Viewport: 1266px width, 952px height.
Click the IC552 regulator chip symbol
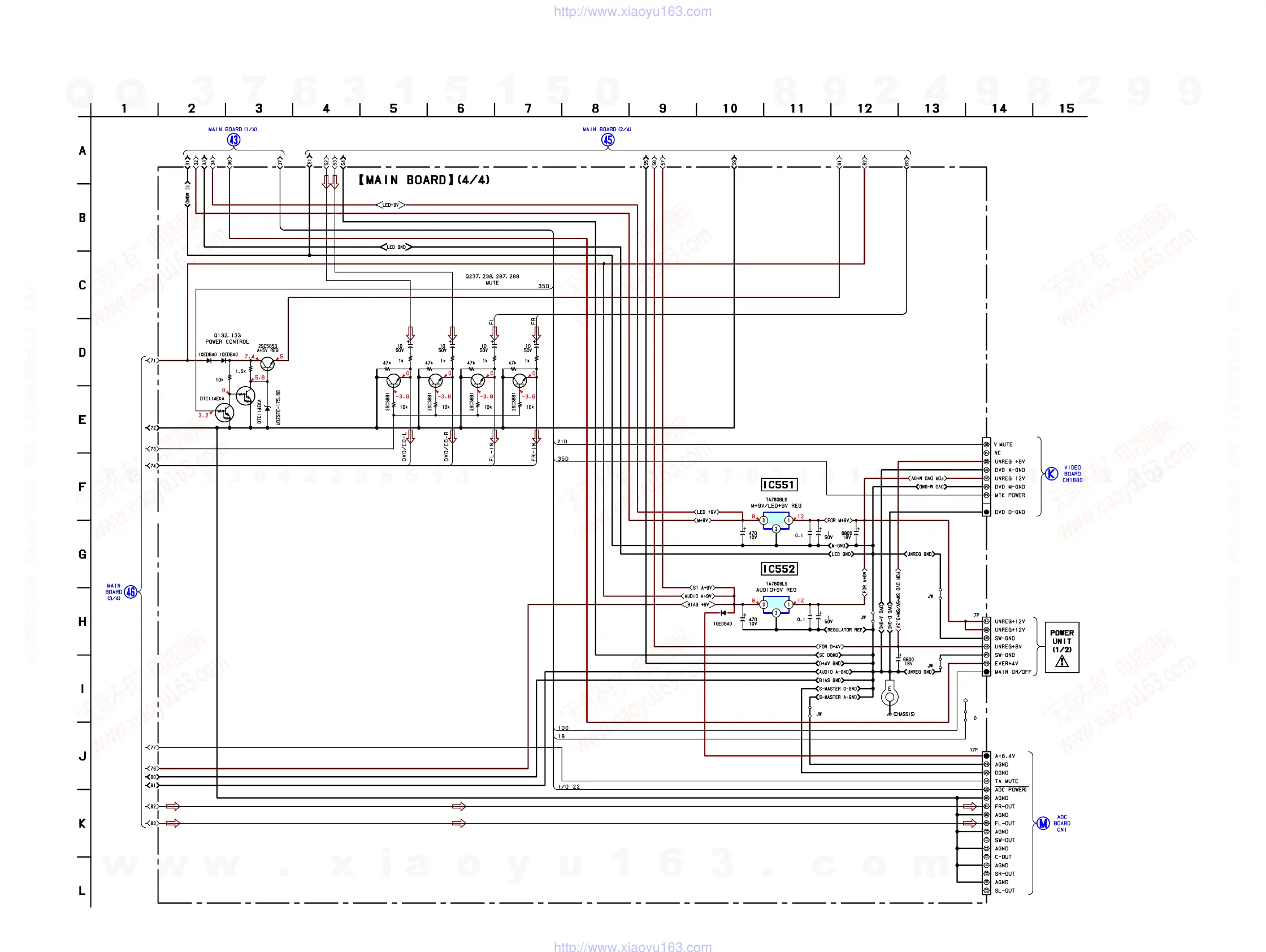point(775,604)
